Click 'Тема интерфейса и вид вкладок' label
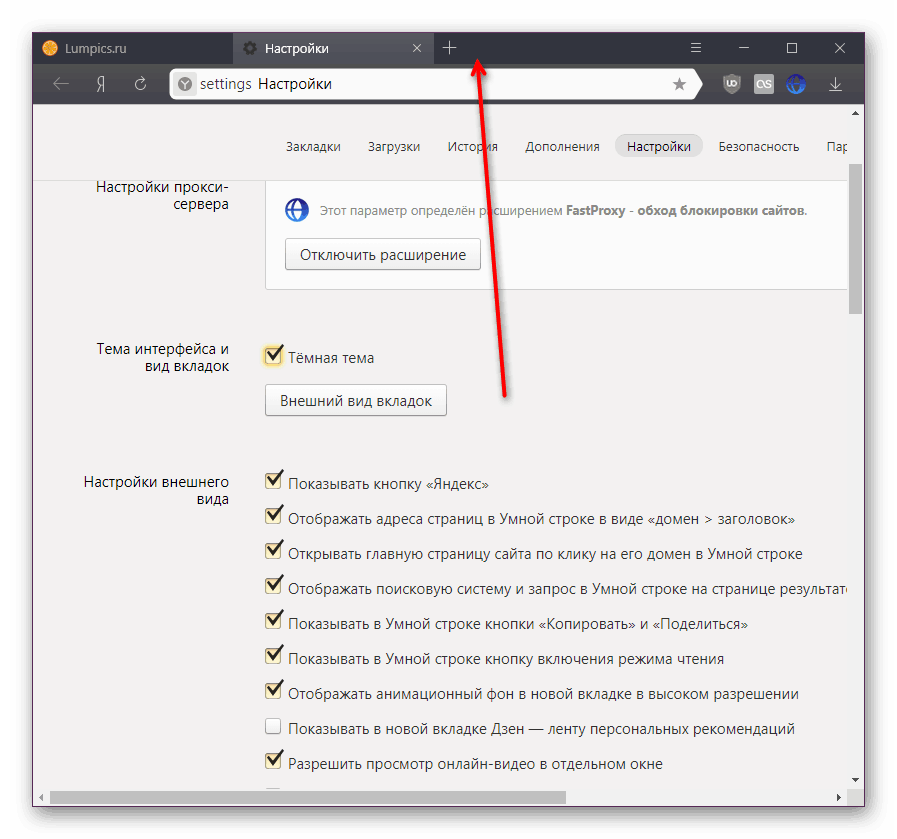This screenshot has width=897, height=839. coord(162,357)
